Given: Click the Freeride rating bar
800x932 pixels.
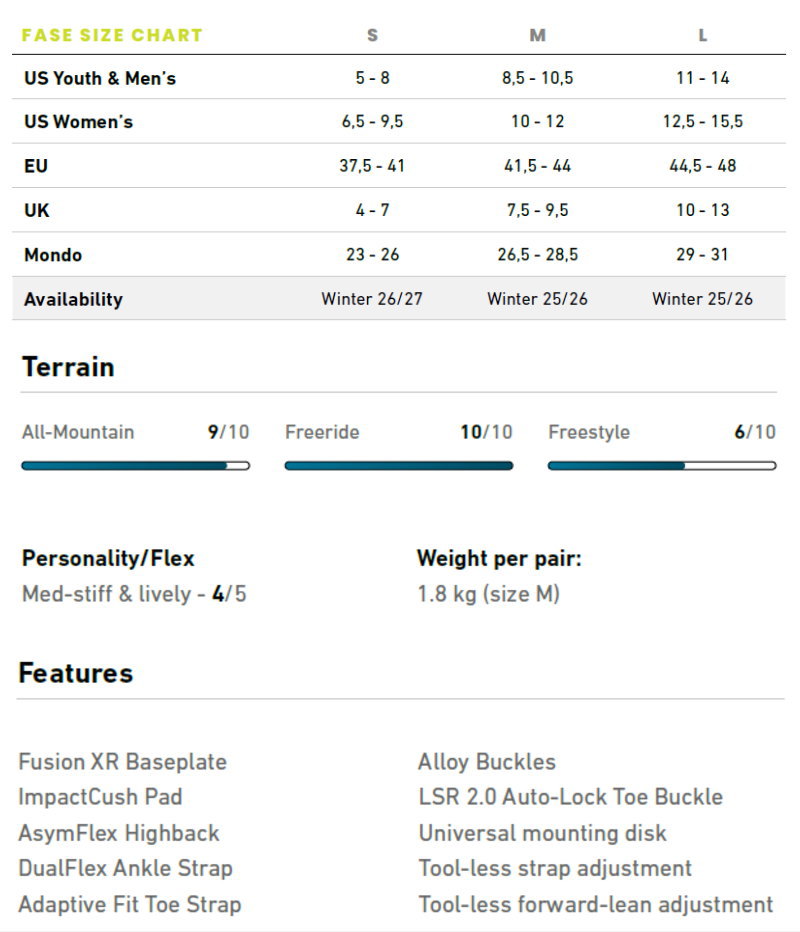Looking at the screenshot, I should click(399, 465).
